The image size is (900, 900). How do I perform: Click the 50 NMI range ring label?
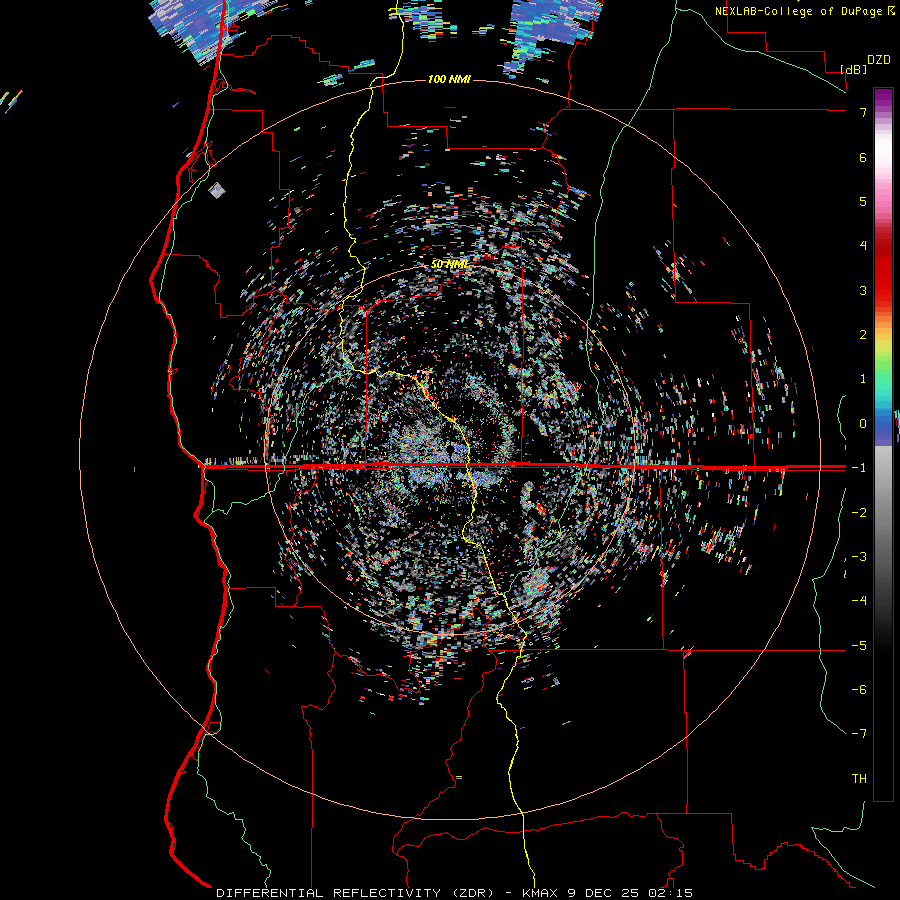click(x=449, y=264)
